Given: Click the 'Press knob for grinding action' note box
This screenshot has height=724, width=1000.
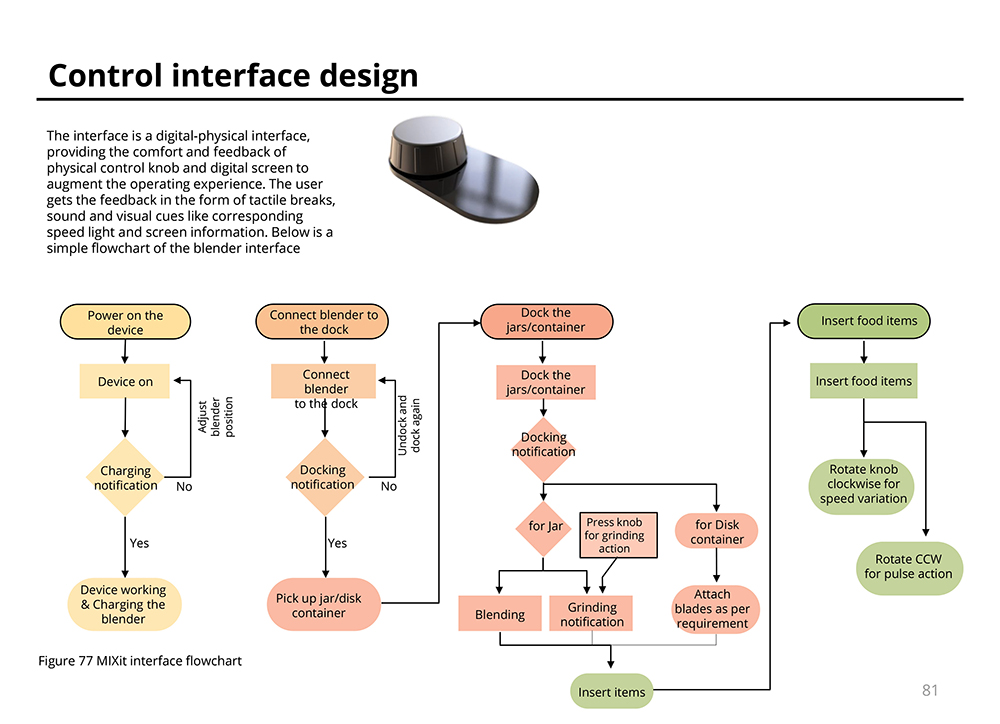Looking at the screenshot, I should pyautogui.click(x=618, y=535).
